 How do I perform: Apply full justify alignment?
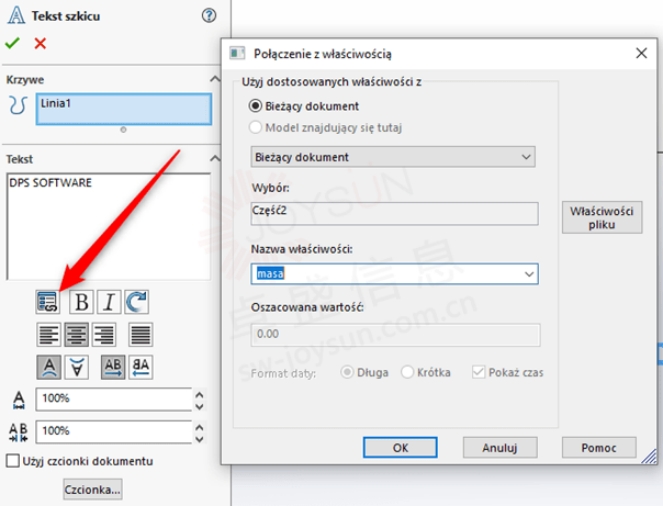(x=140, y=334)
